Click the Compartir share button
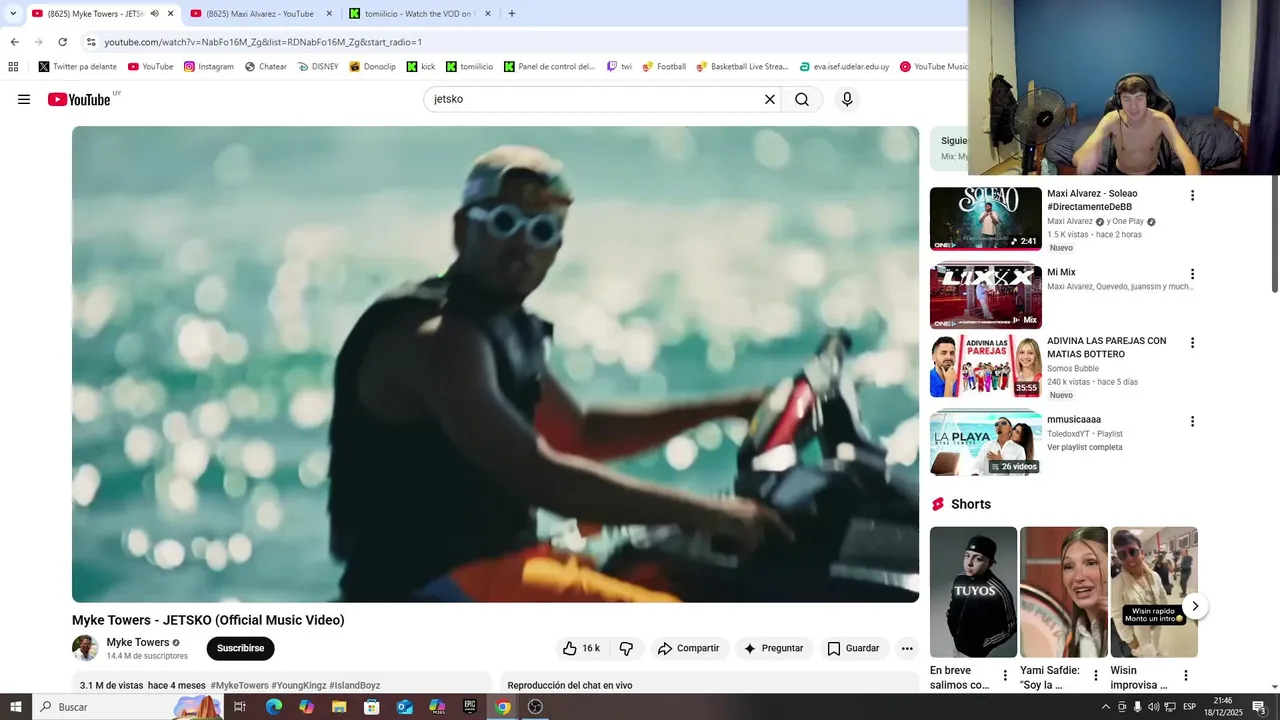The width and height of the screenshot is (1280, 720). point(689,648)
